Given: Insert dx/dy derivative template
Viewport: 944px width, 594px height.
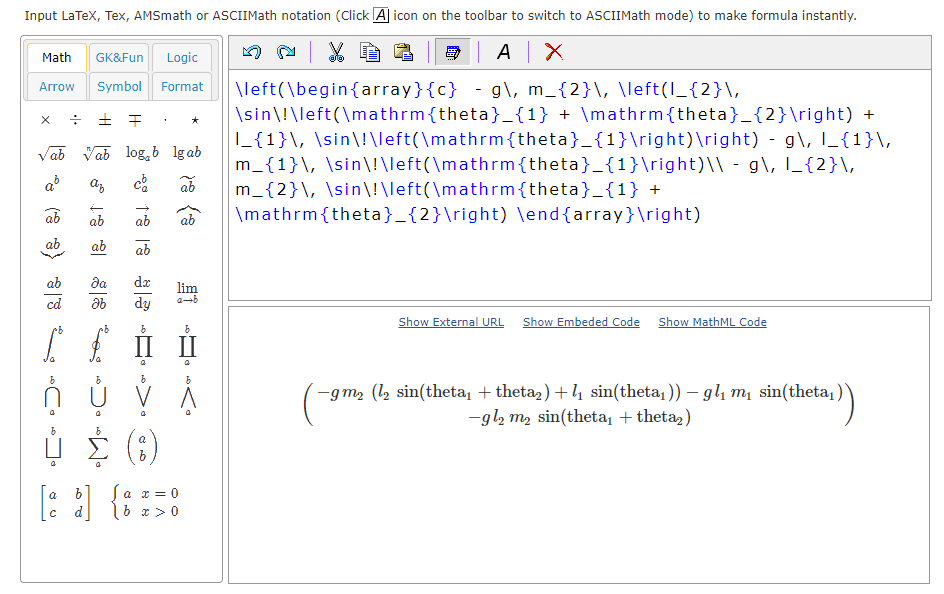Looking at the screenshot, I should (x=143, y=293).
